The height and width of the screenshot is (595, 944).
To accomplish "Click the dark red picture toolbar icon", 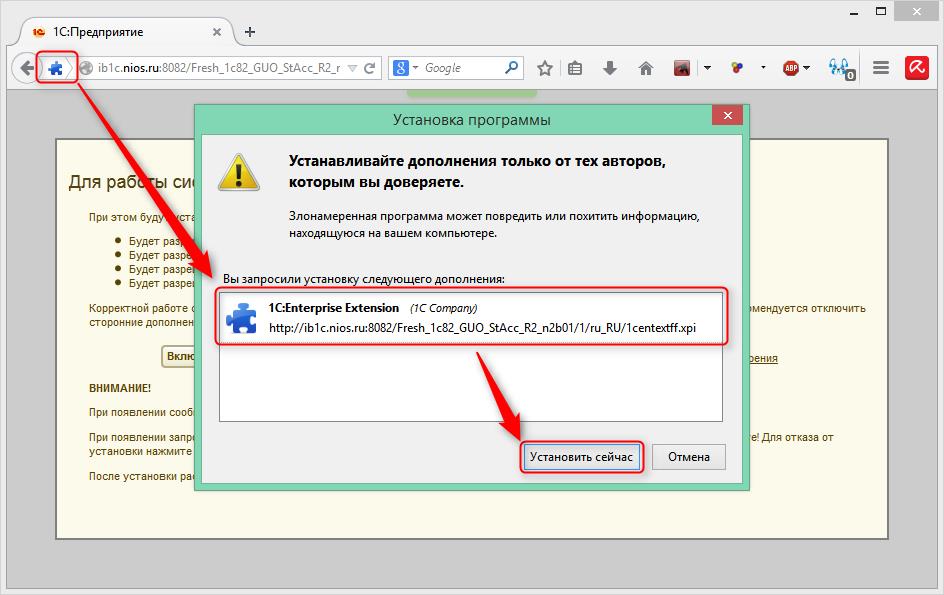I will (682, 68).
